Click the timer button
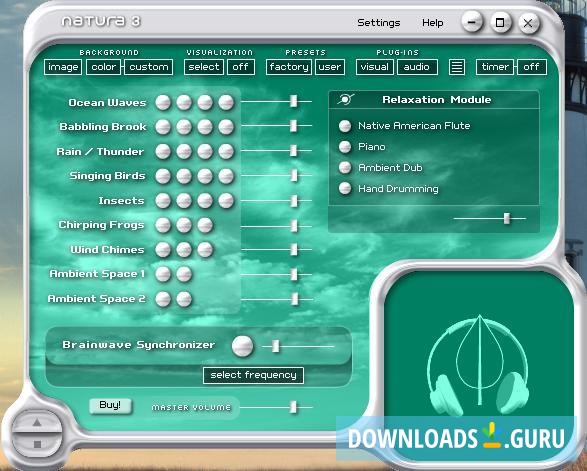587x471 pixels. (x=495, y=67)
